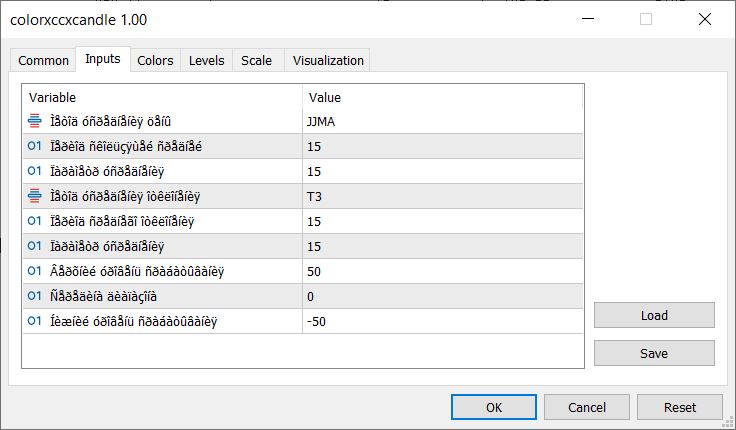Open the JJMA smoothing method value
The height and width of the screenshot is (430, 736).
pyautogui.click(x=442, y=121)
